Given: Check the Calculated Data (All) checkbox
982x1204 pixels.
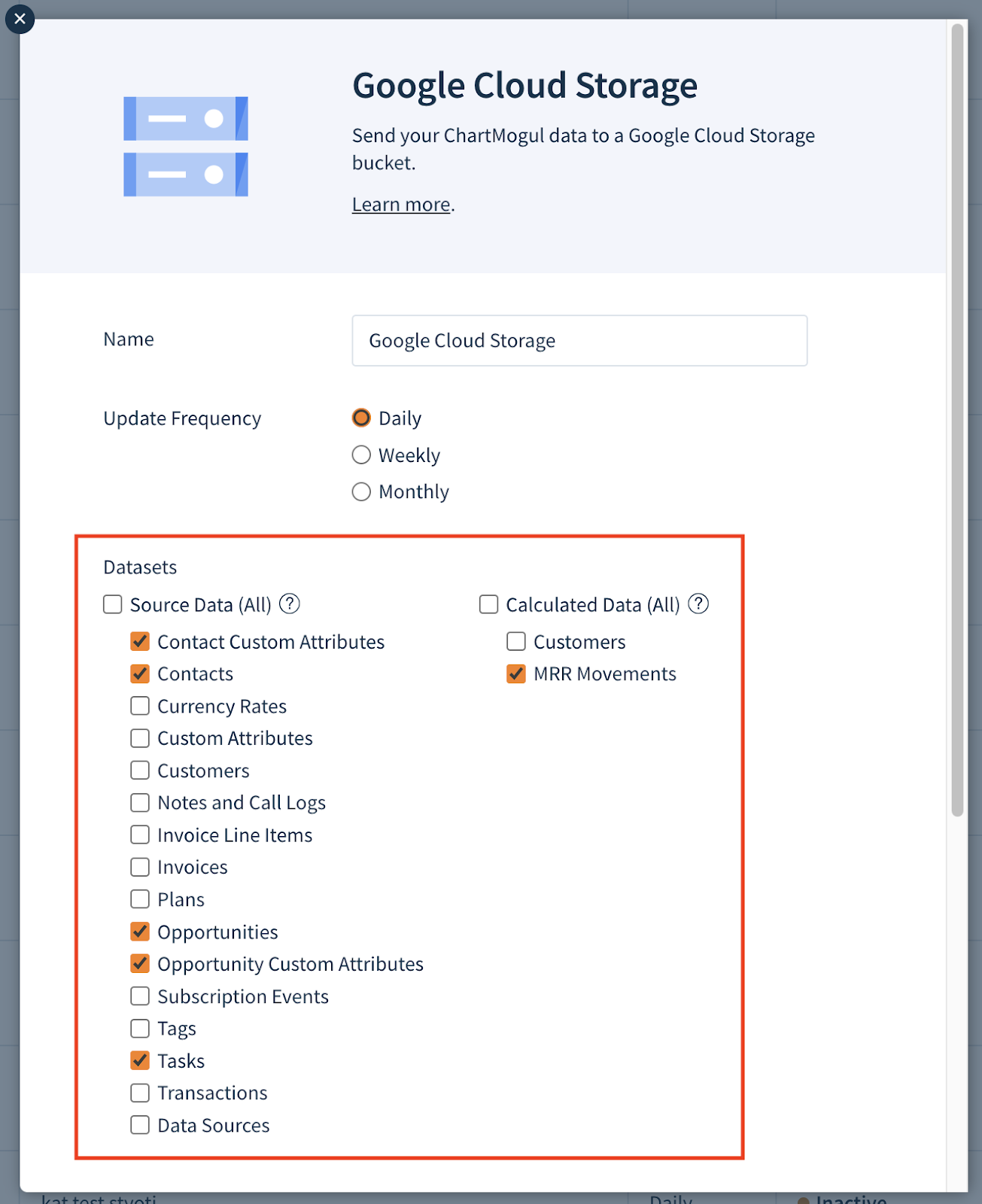Looking at the screenshot, I should [489, 604].
